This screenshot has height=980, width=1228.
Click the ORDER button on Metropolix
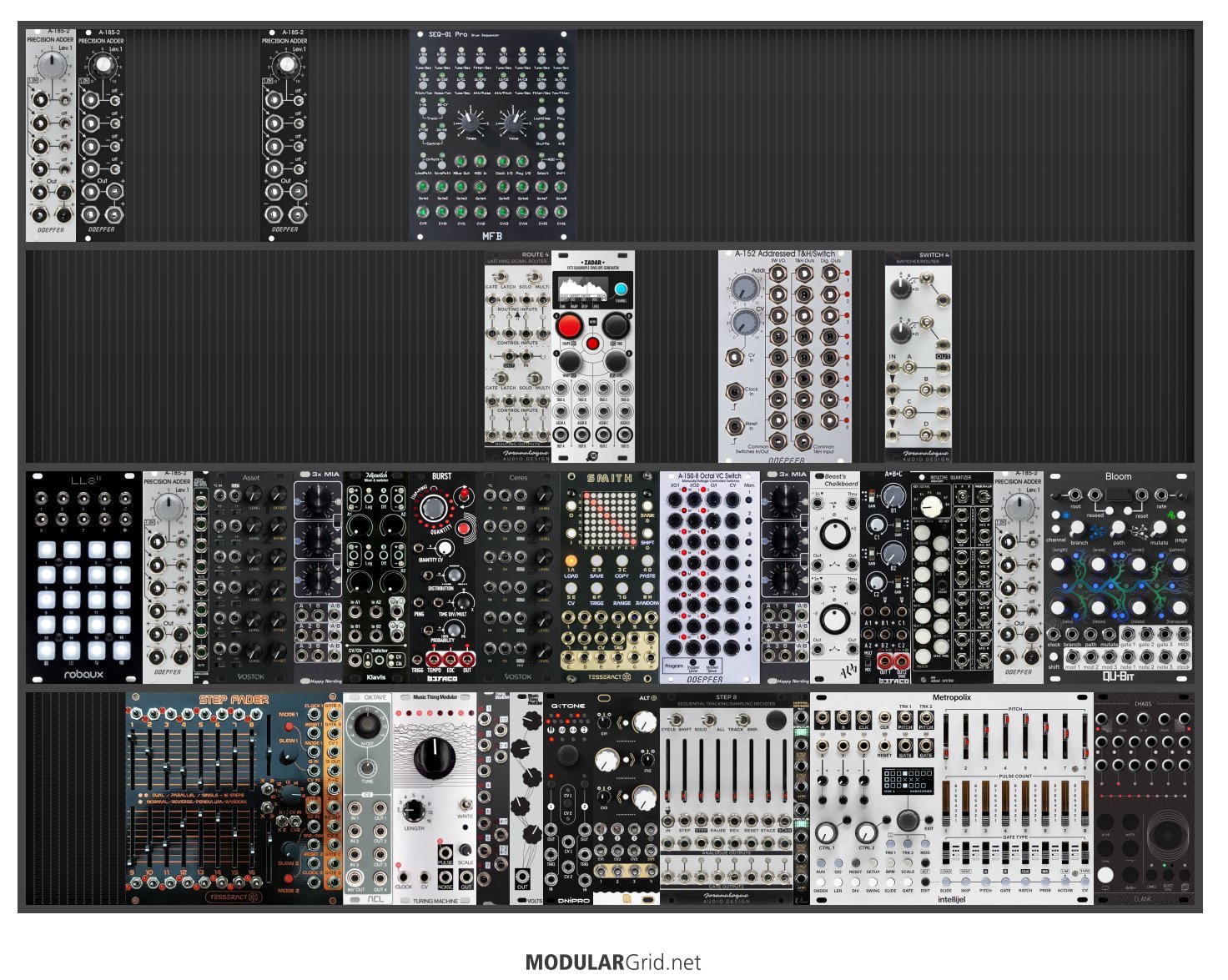[821, 882]
